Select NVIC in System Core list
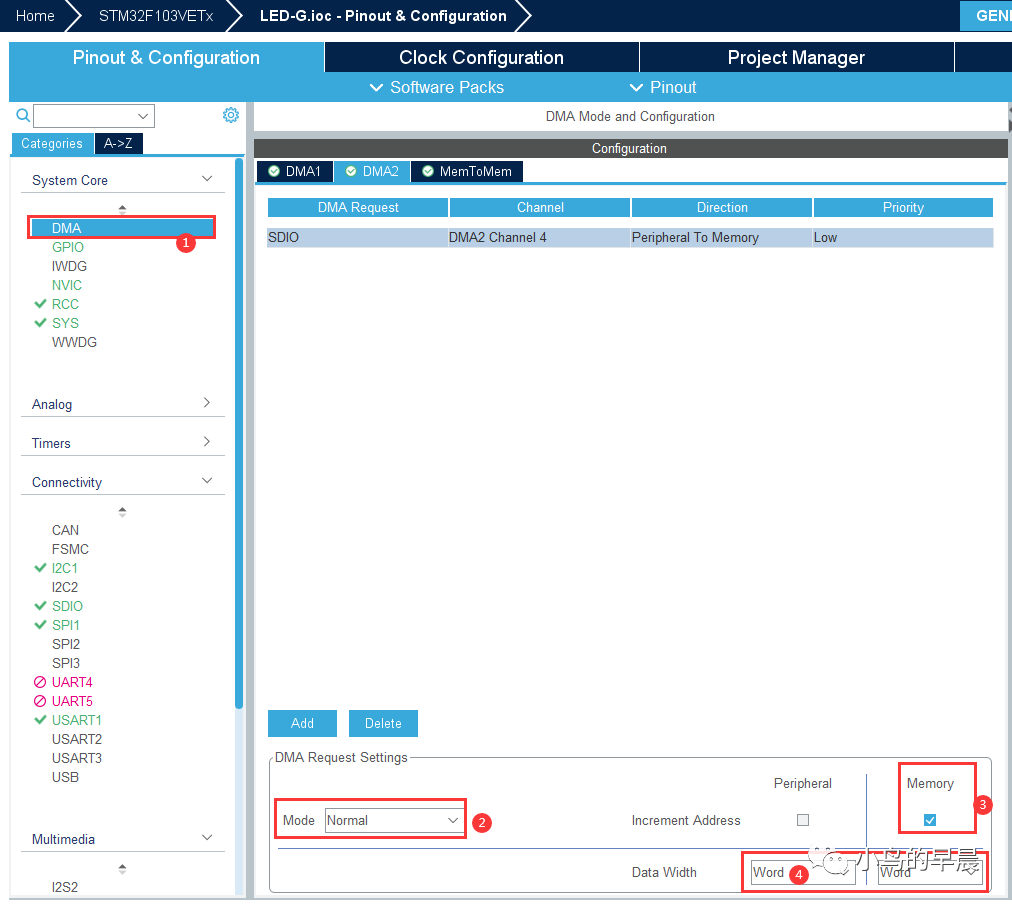This screenshot has height=904, width=1012. click(66, 285)
